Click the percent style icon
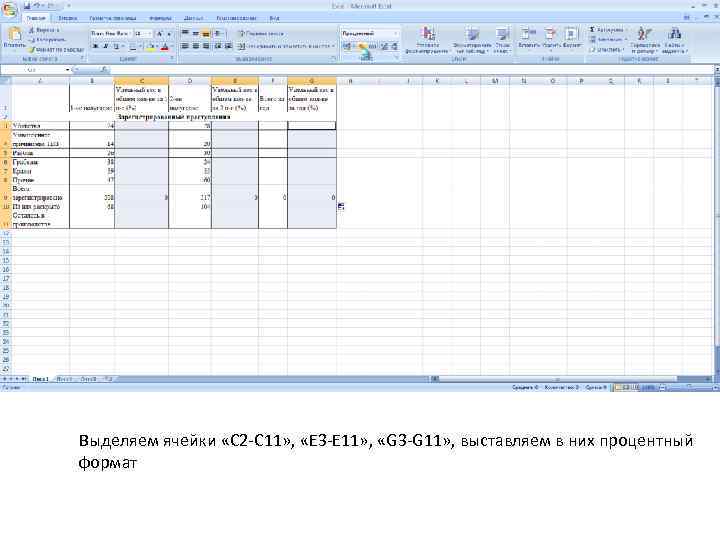 tap(362, 46)
